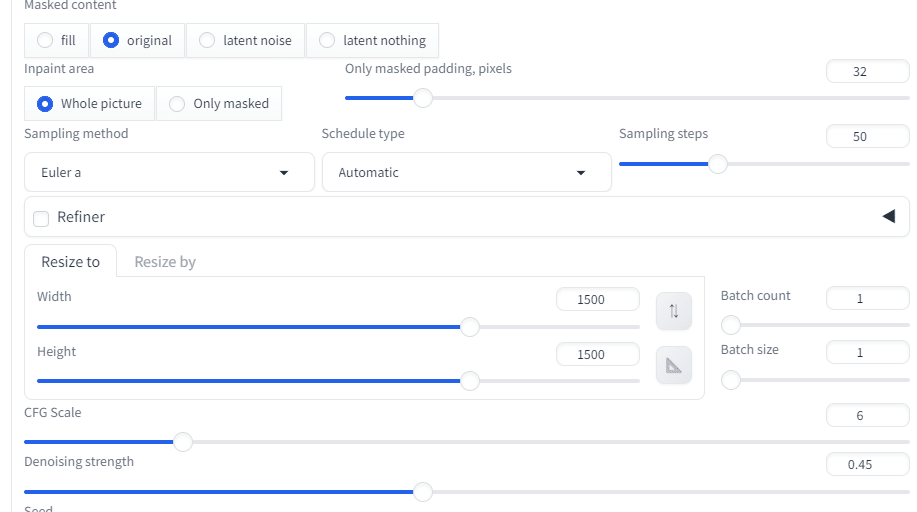Click the Batch count number field

pyautogui.click(x=867, y=298)
